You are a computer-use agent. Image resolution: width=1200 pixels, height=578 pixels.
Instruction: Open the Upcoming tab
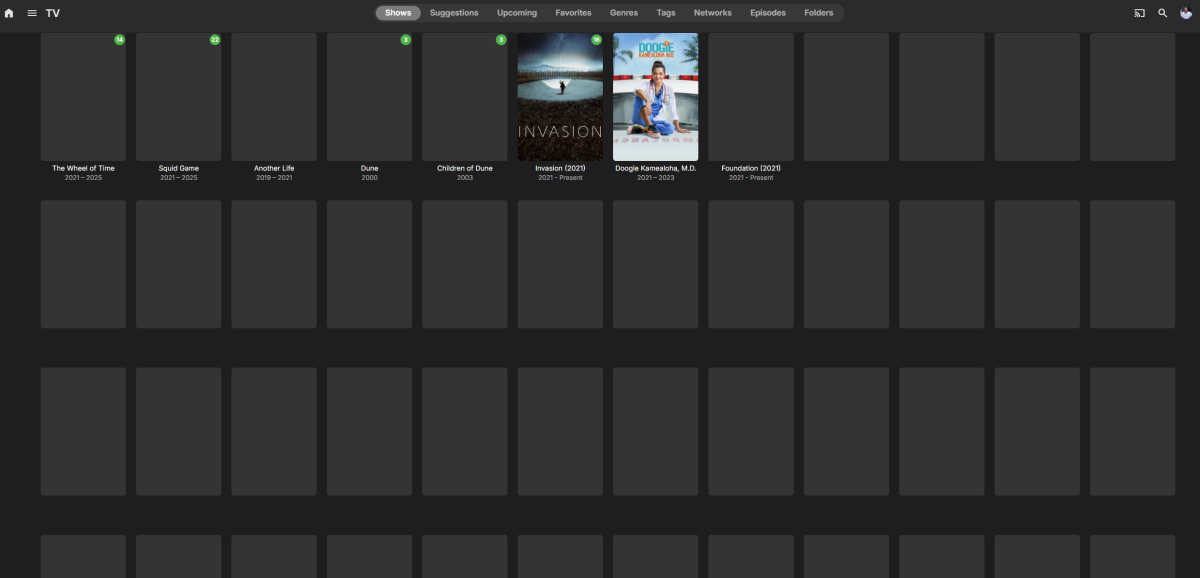pyautogui.click(x=517, y=13)
